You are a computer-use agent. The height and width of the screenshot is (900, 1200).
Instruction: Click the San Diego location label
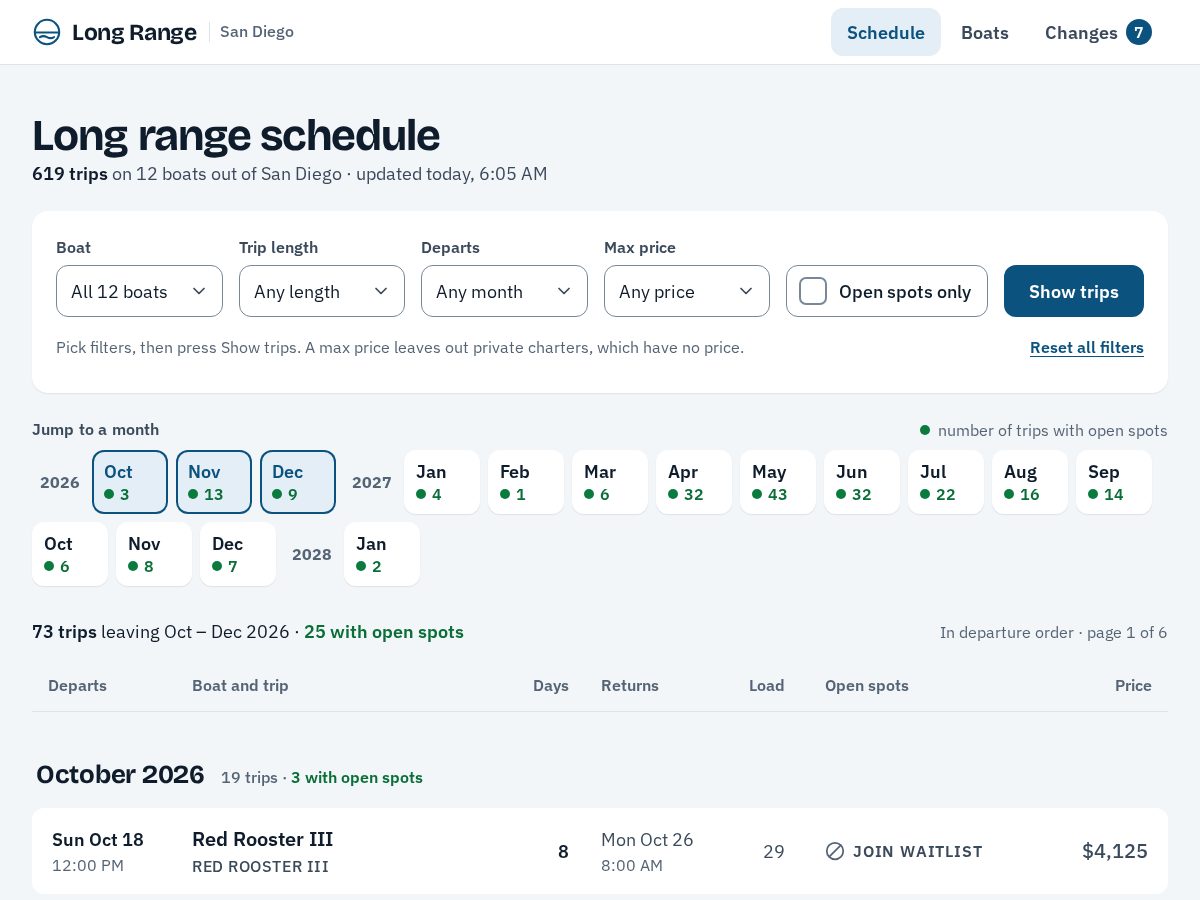click(x=257, y=32)
